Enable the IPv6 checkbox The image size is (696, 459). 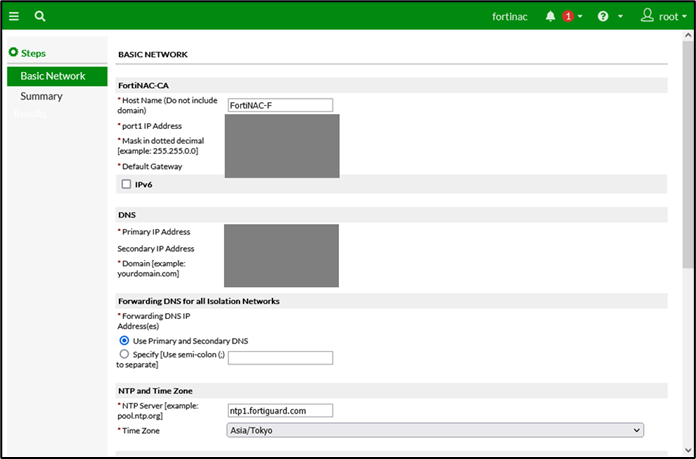click(x=127, y=184)
